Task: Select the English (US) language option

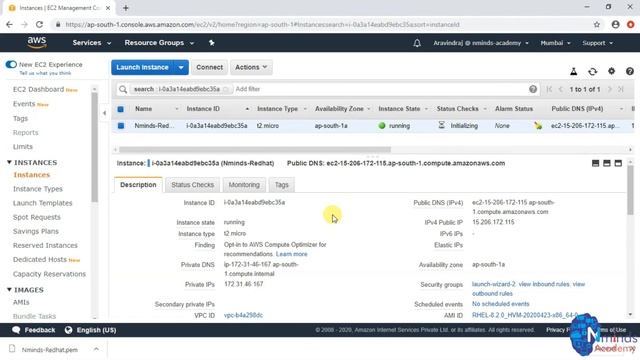Action: [96, 330]
